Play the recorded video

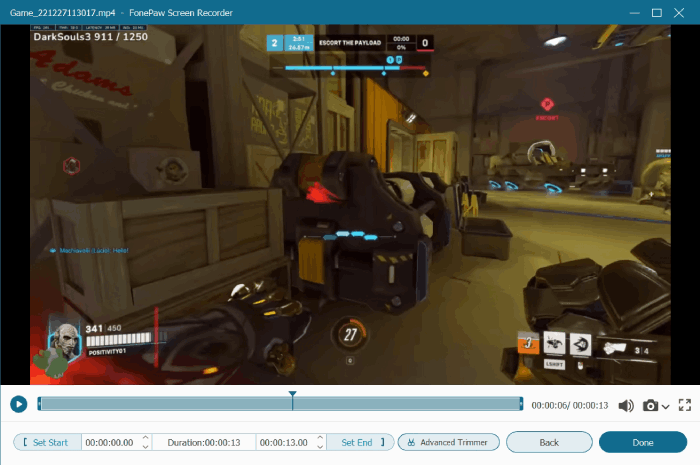point(18,404)
